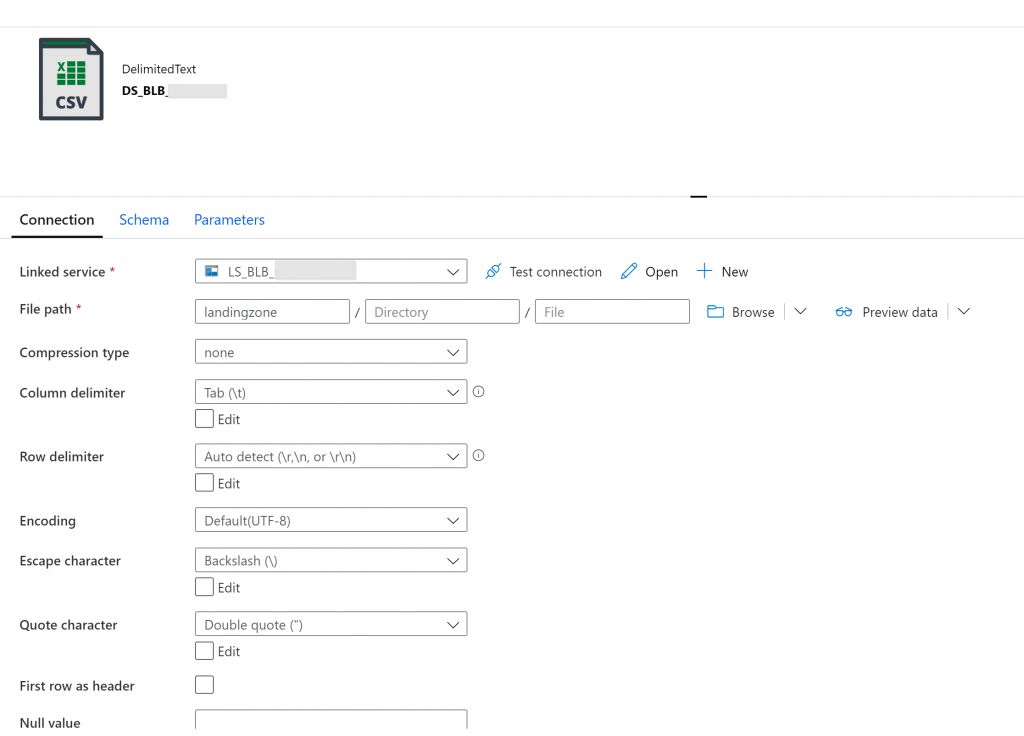Expand the Browse options chevron
This screenshot has width=1024, height=736.
[800, 312]
